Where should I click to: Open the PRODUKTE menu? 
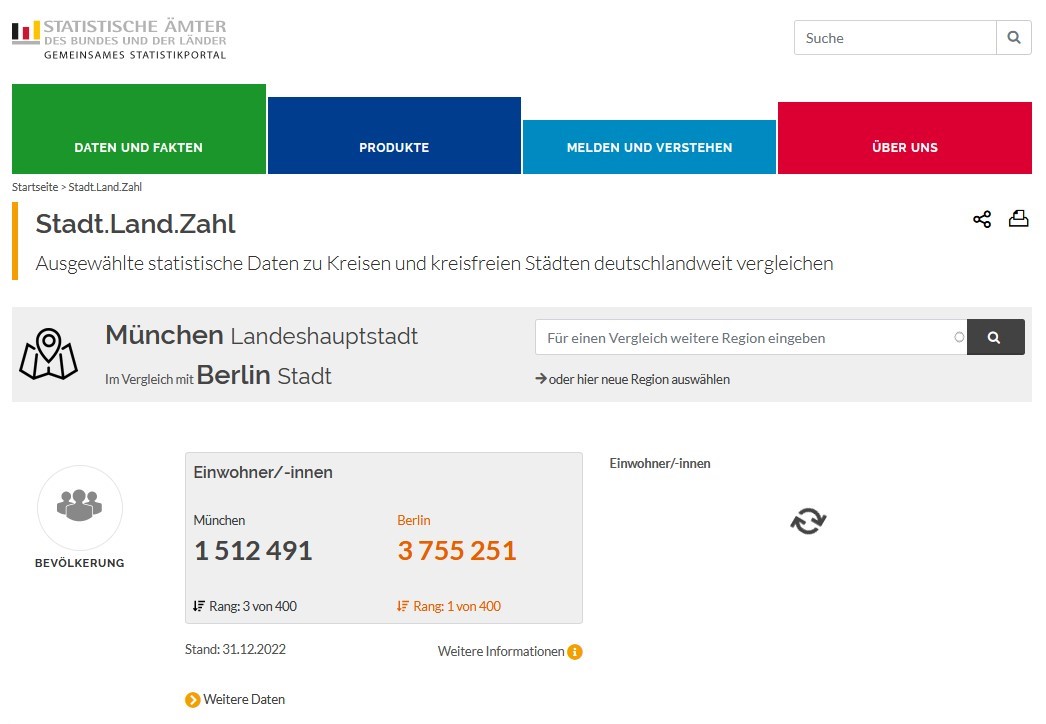pyautogui.click(x=394, y=147)
